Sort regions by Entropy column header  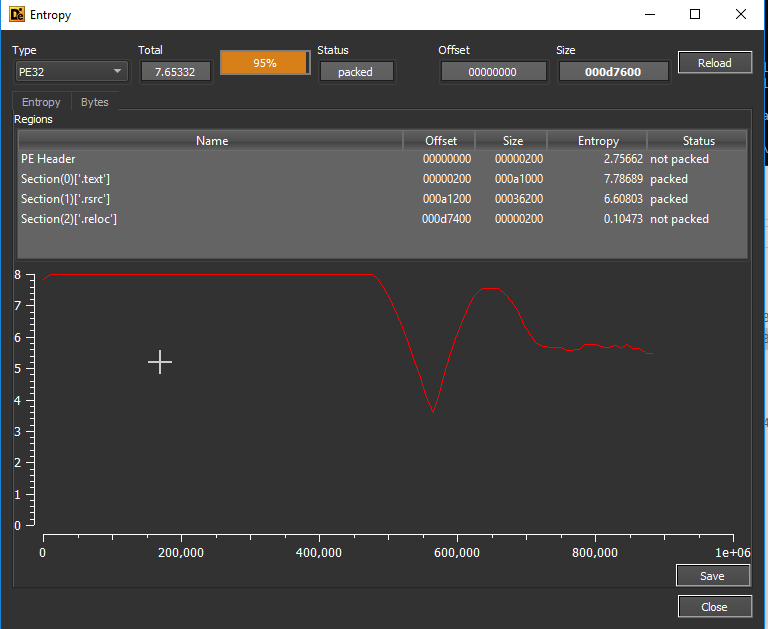coord(598,141)
